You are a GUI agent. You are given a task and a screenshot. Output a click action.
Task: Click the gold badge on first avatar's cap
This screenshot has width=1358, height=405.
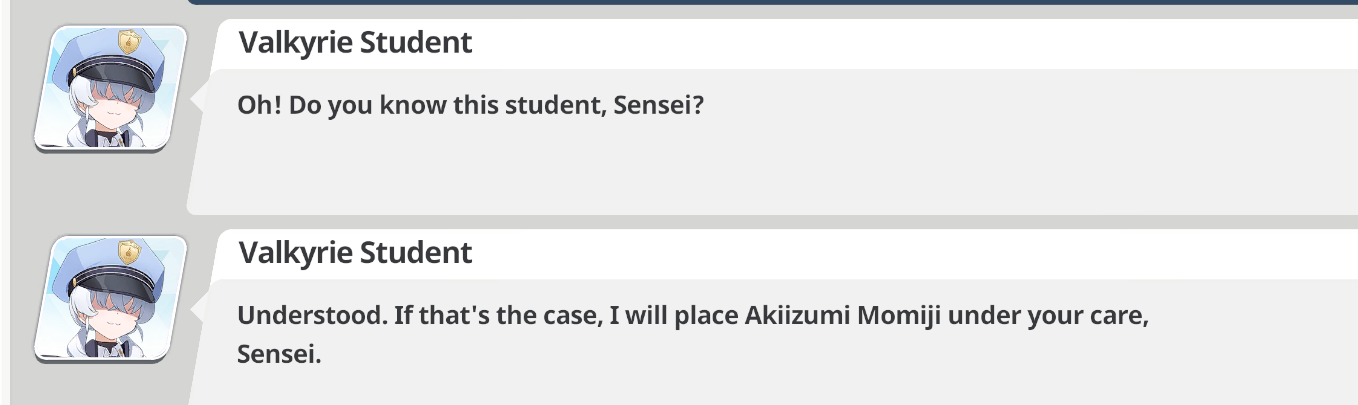[x=129, y=42]
